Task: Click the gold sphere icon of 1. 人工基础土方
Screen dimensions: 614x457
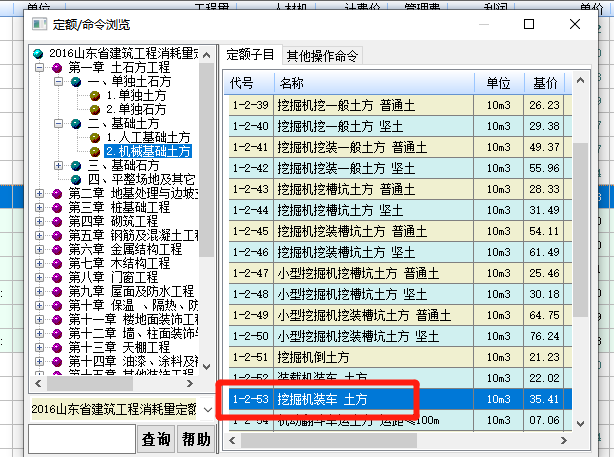Action: point(95,137)
